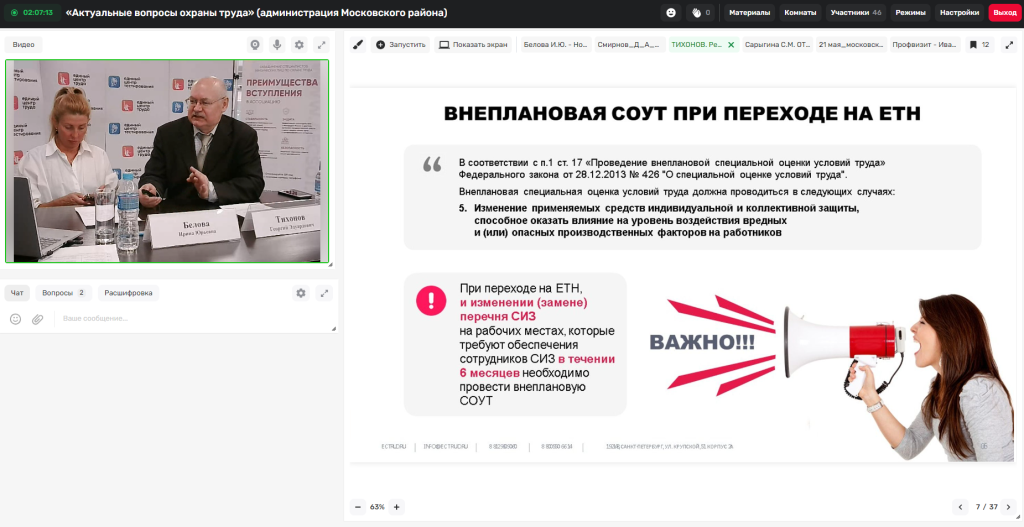Open the emoji reactions icon in top bar
Screen dimensions: 1024x527
[x=671, y=12]
